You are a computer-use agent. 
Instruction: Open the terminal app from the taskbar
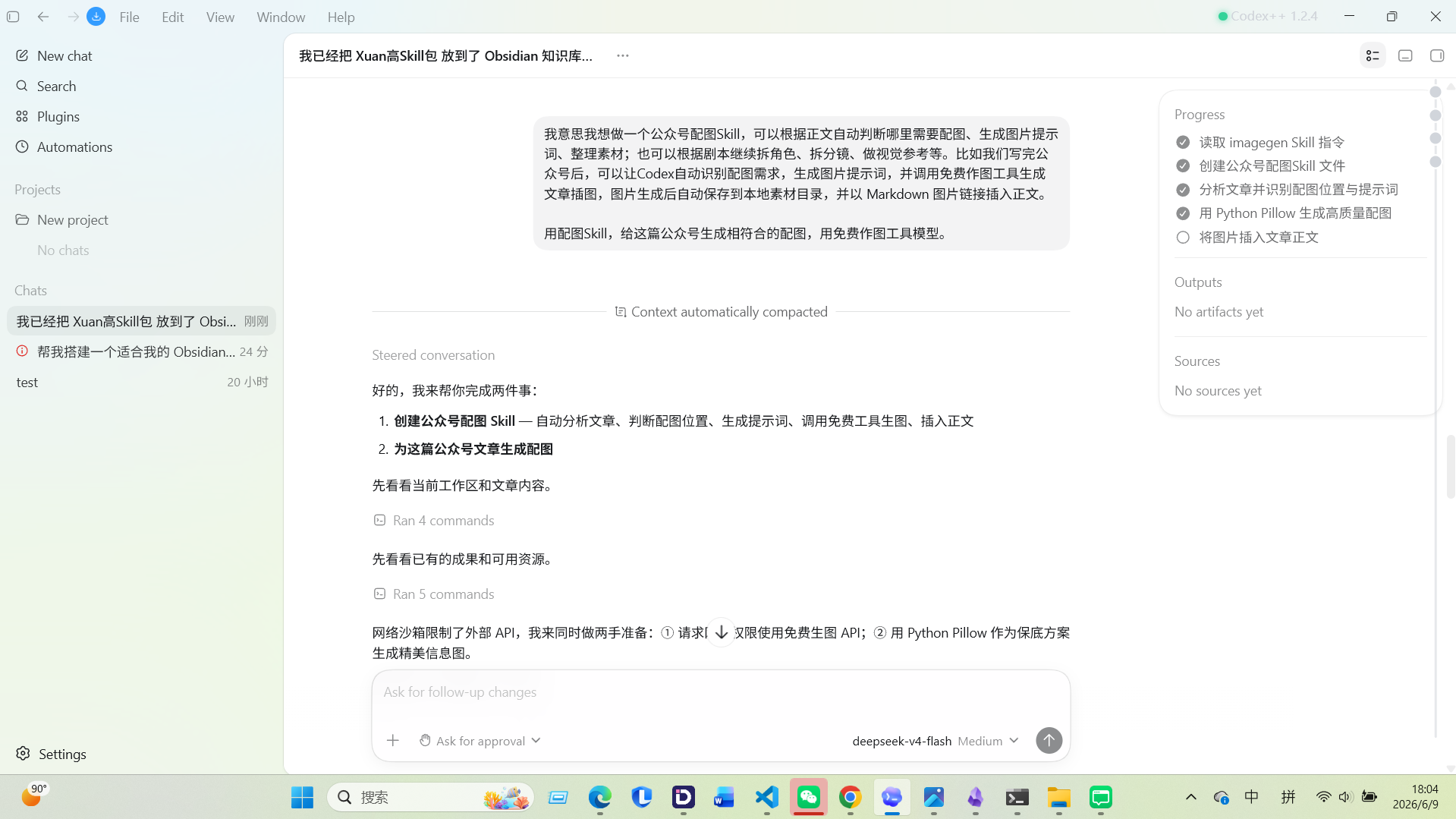tap(1017, 797)
